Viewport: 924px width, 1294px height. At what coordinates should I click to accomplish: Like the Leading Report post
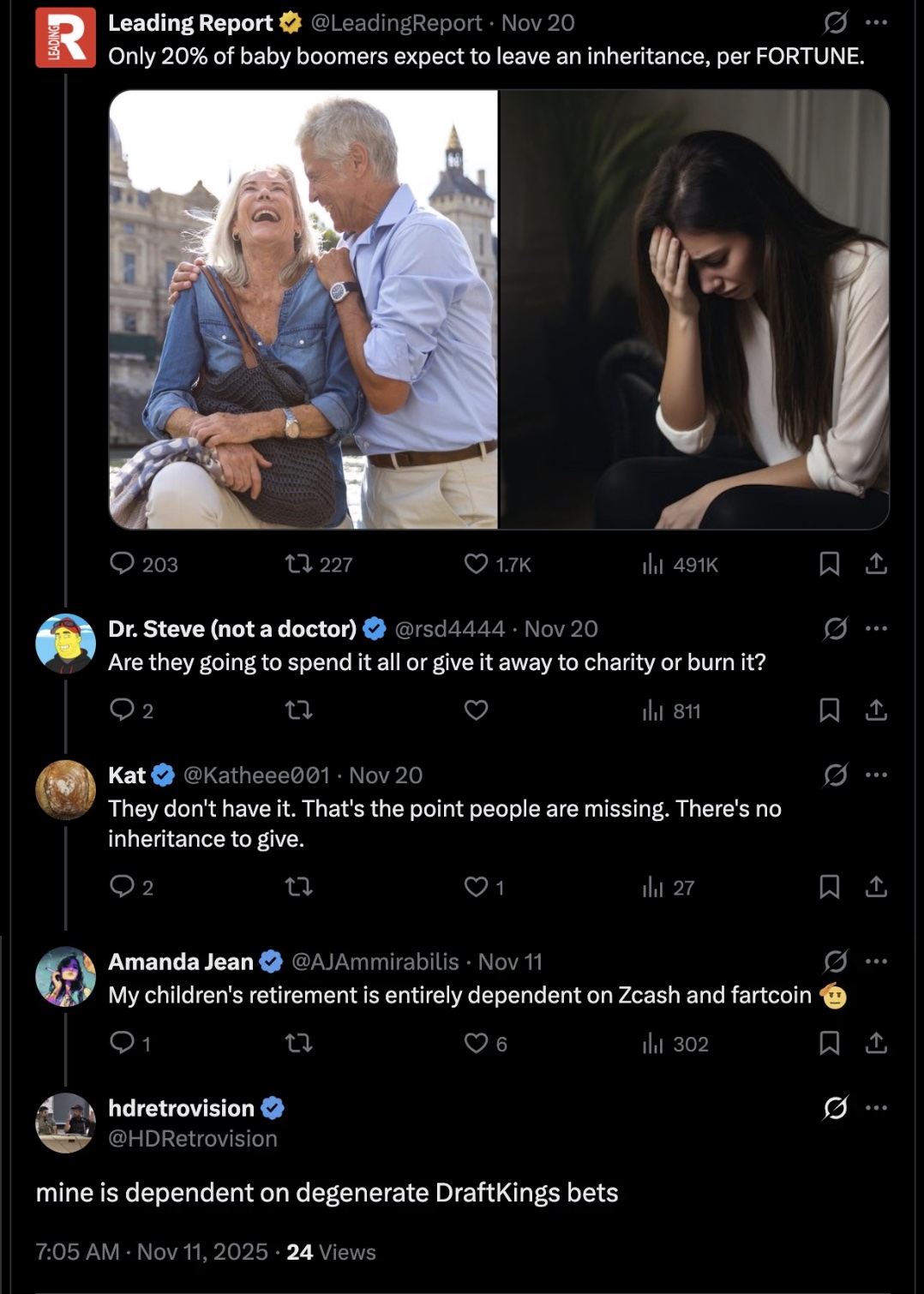click(476, 564)
